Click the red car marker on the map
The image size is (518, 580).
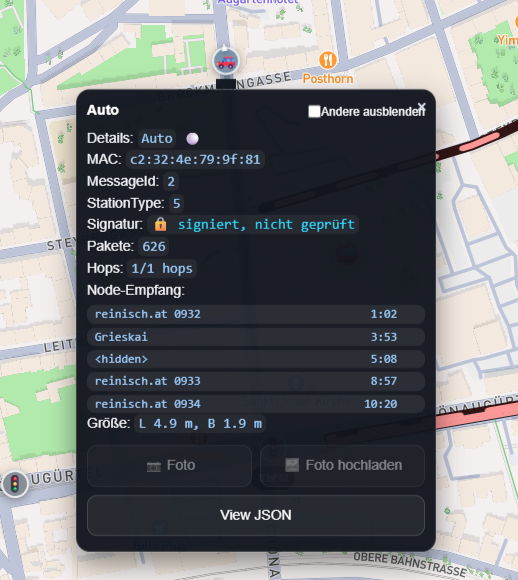226,61
